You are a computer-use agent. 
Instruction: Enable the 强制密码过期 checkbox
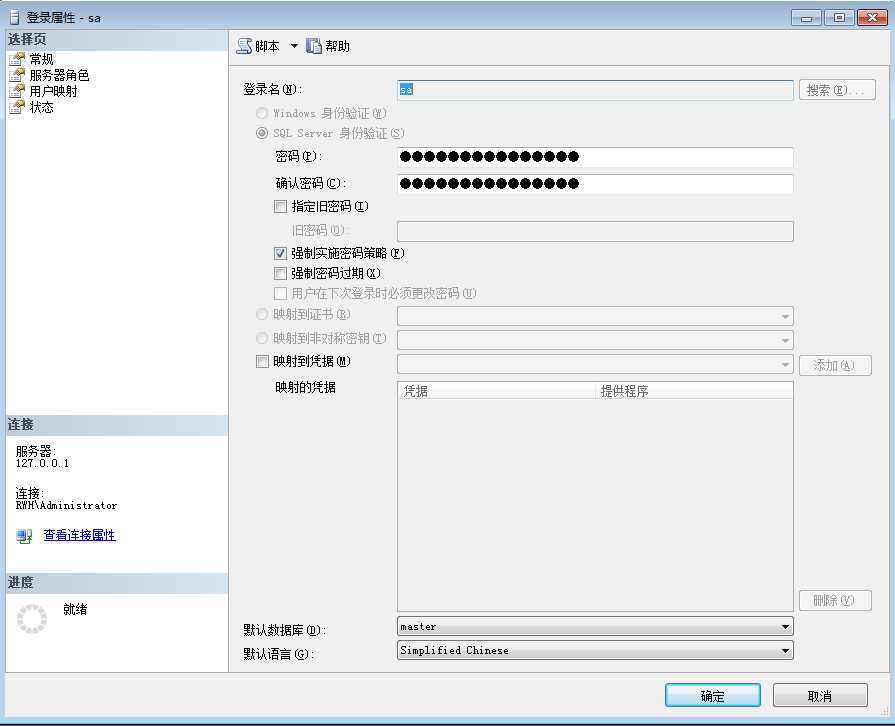click(280, 273)
